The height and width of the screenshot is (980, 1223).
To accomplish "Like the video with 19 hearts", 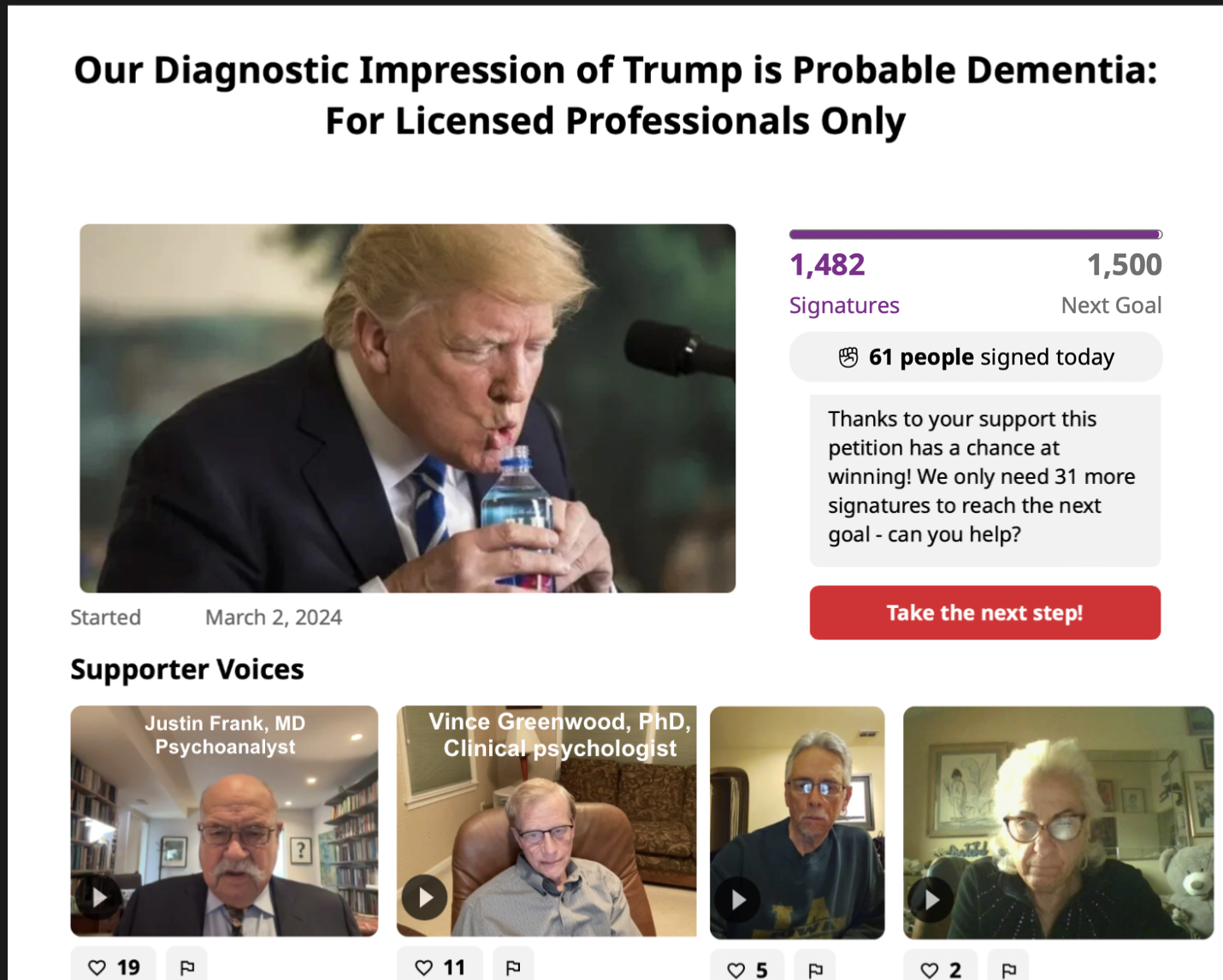I will [114, 966].
